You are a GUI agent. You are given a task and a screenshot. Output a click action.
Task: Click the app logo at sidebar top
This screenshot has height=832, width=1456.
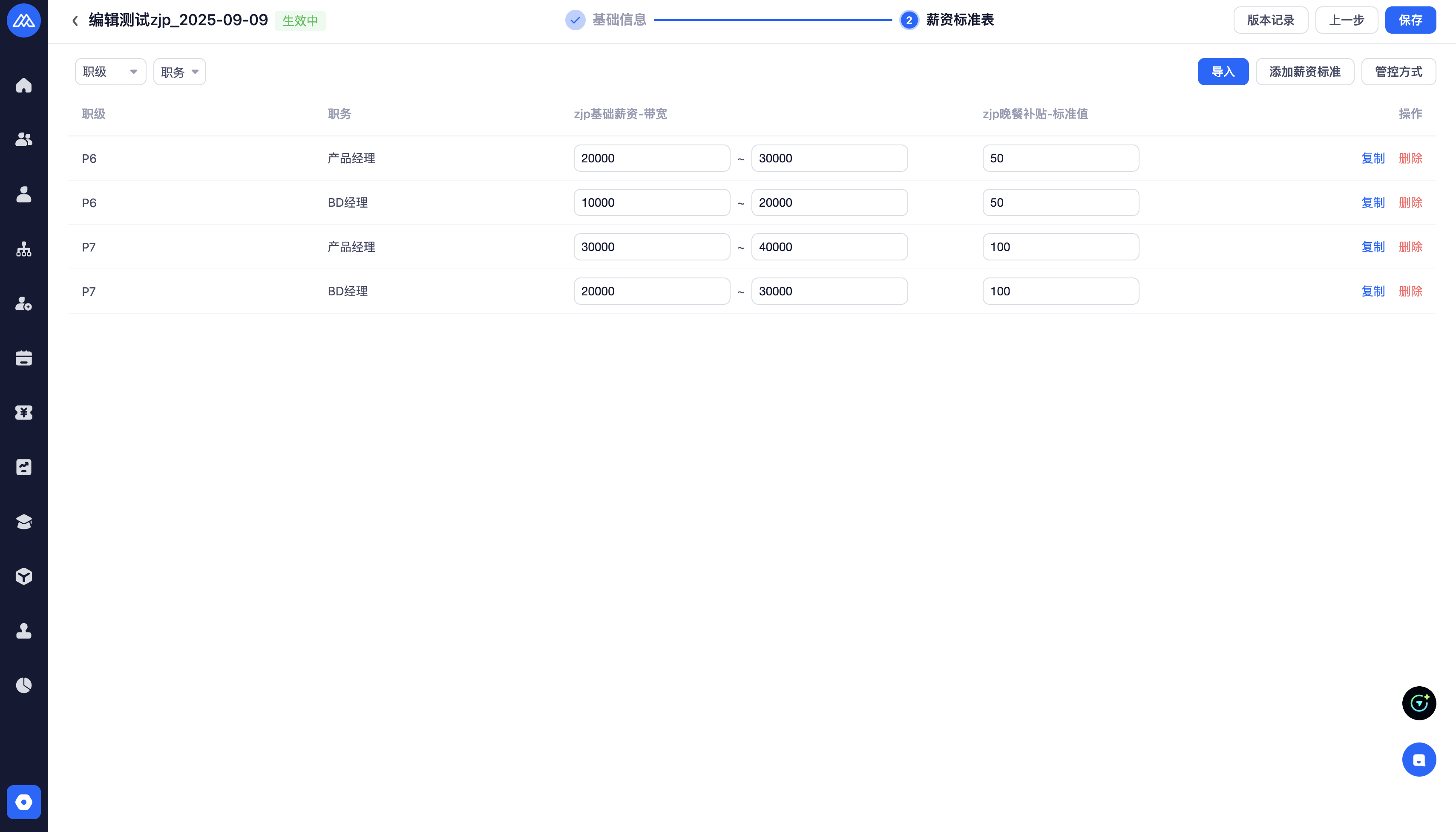click(x=23, y=20)
